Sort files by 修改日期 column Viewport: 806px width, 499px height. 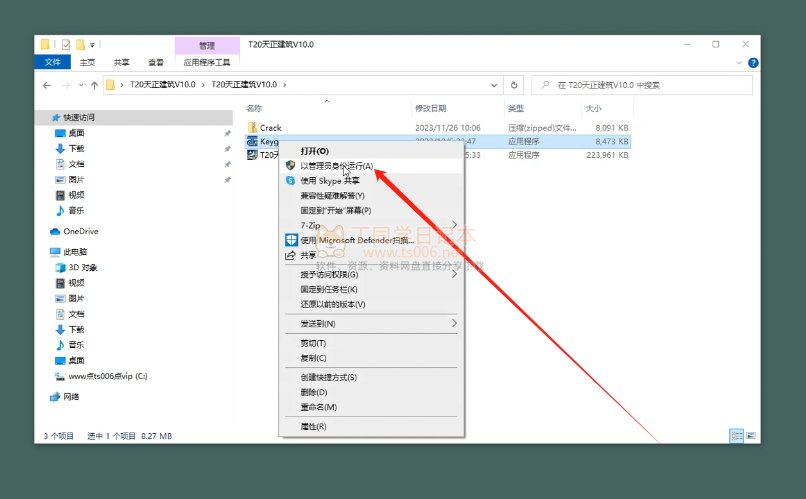[431, 108]
